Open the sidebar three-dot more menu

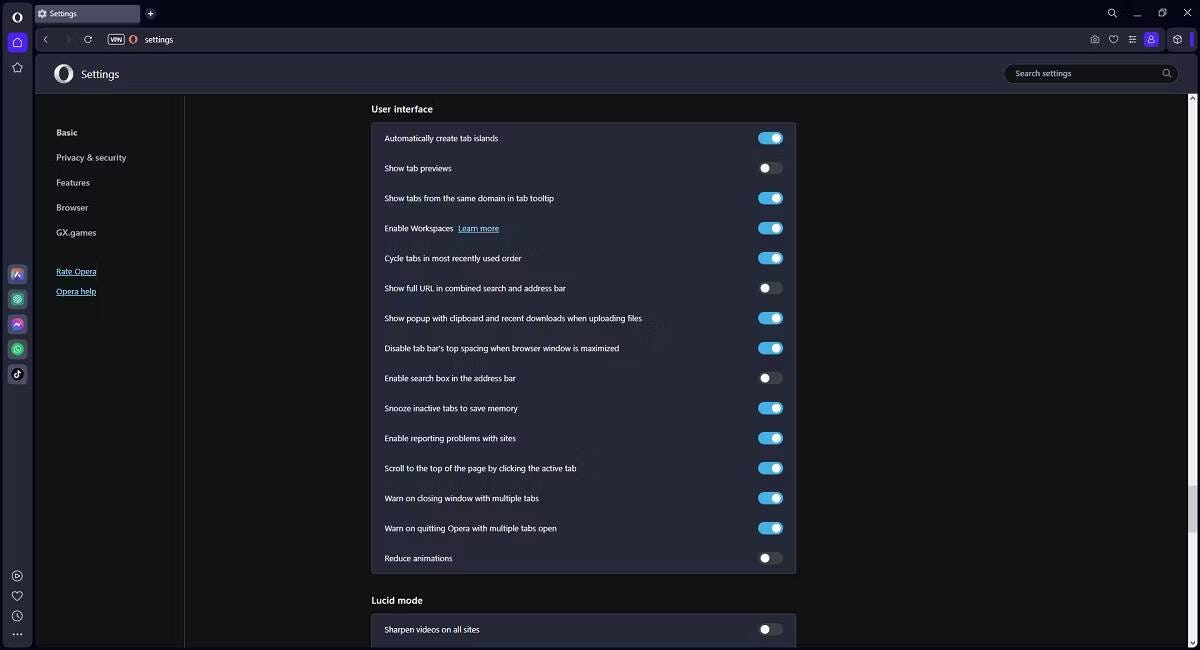(x=17, y=635)
